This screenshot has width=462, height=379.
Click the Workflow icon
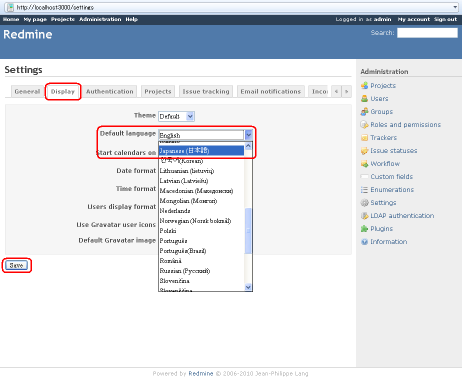[364, 164]
